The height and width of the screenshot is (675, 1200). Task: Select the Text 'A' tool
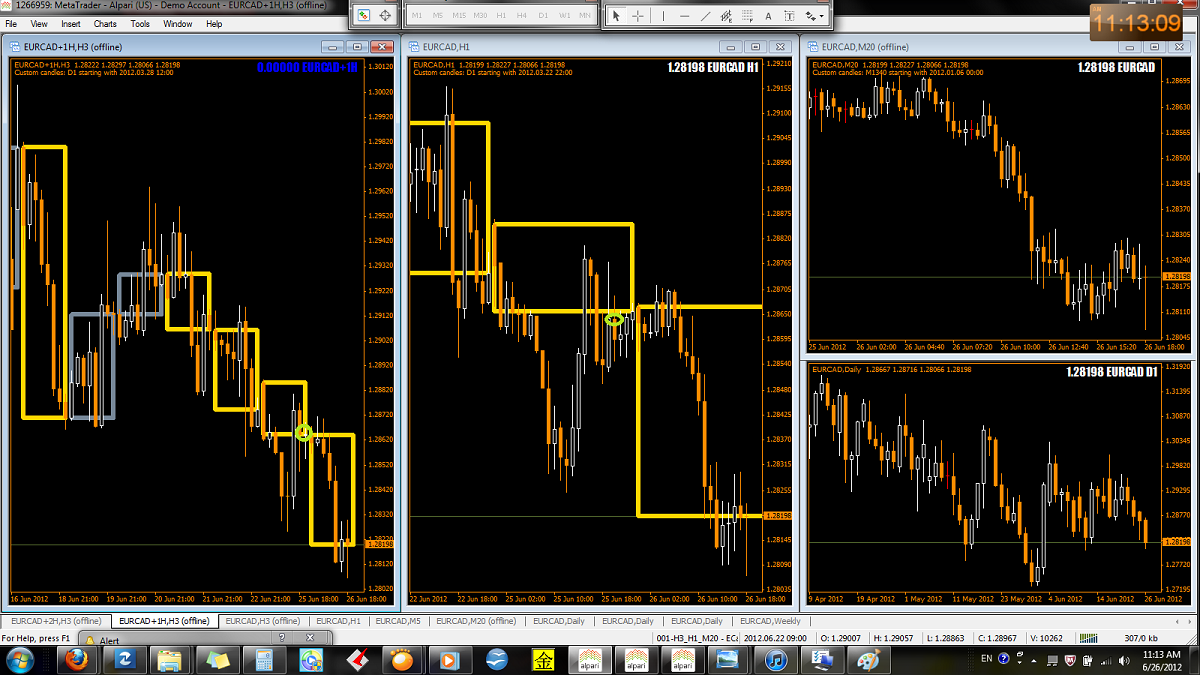point(768,16)
